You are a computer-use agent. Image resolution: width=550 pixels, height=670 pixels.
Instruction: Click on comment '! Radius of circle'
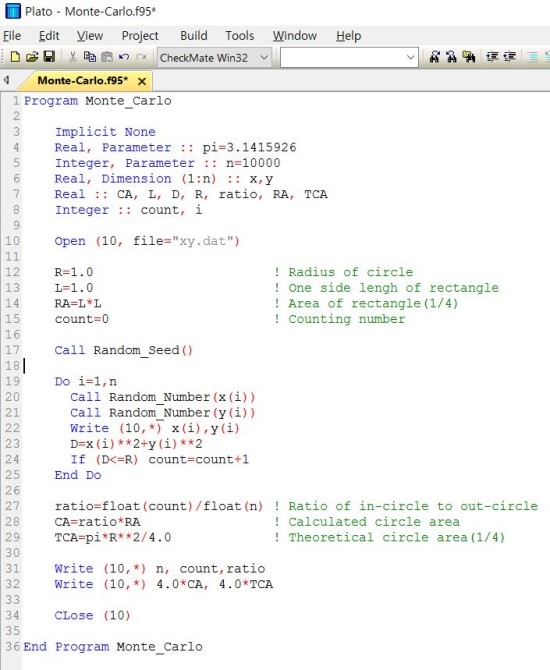[x=344, y=272]
